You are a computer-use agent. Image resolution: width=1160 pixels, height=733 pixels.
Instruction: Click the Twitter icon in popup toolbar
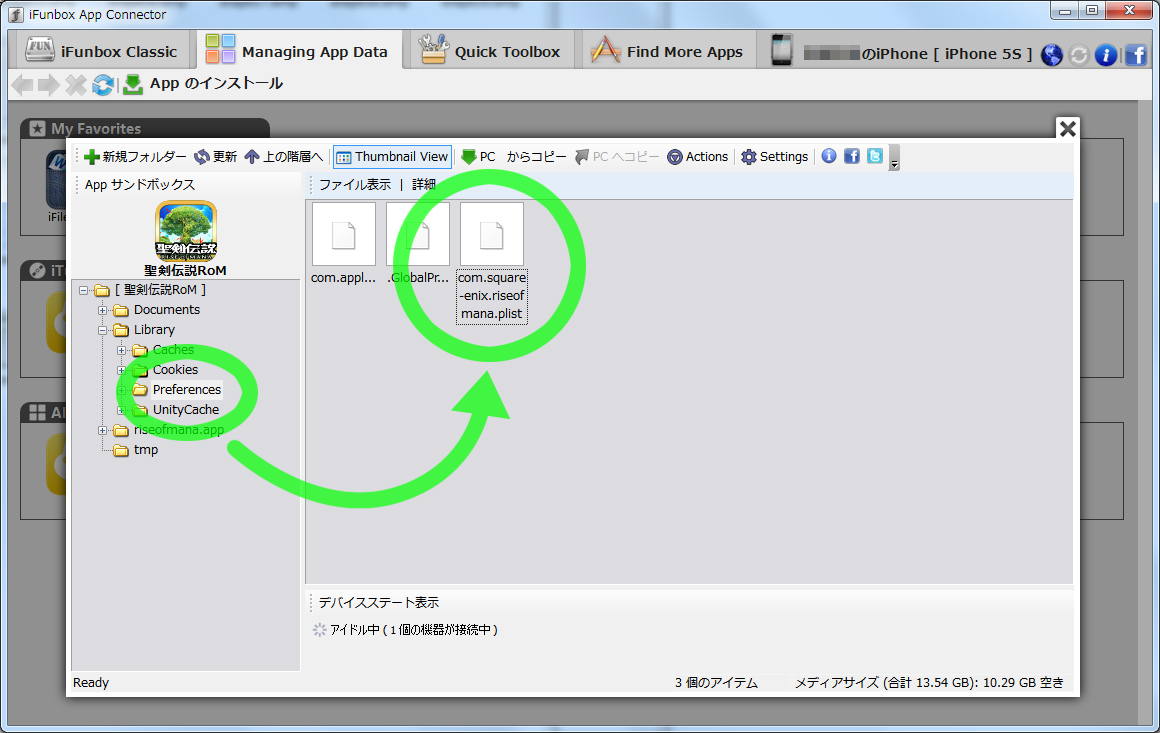coord(874,156)
